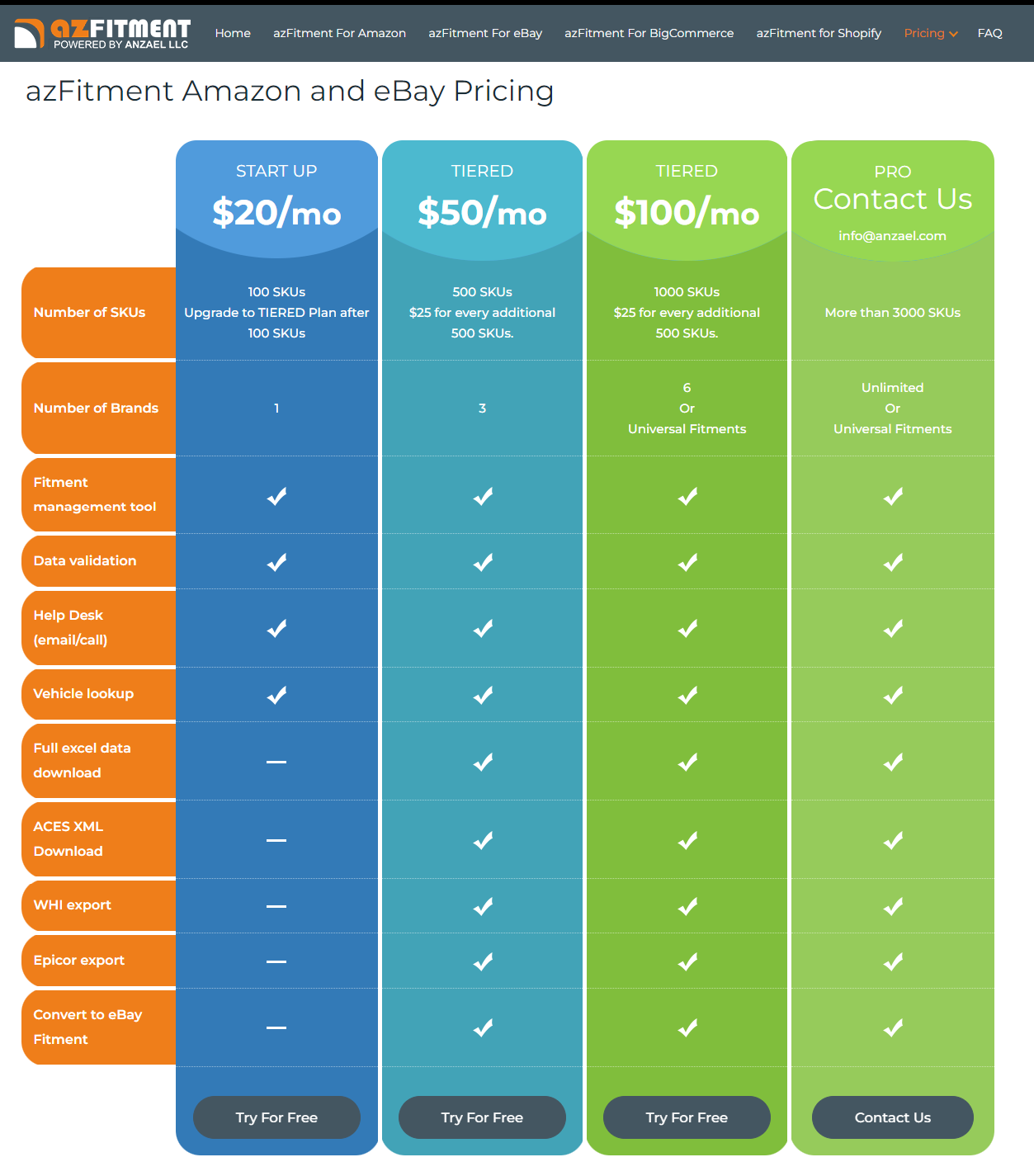This screenshot has width=1034, height=1176.
Task: Click the Start Up plan Data validation checkmark
Action: tap(276, 562)
